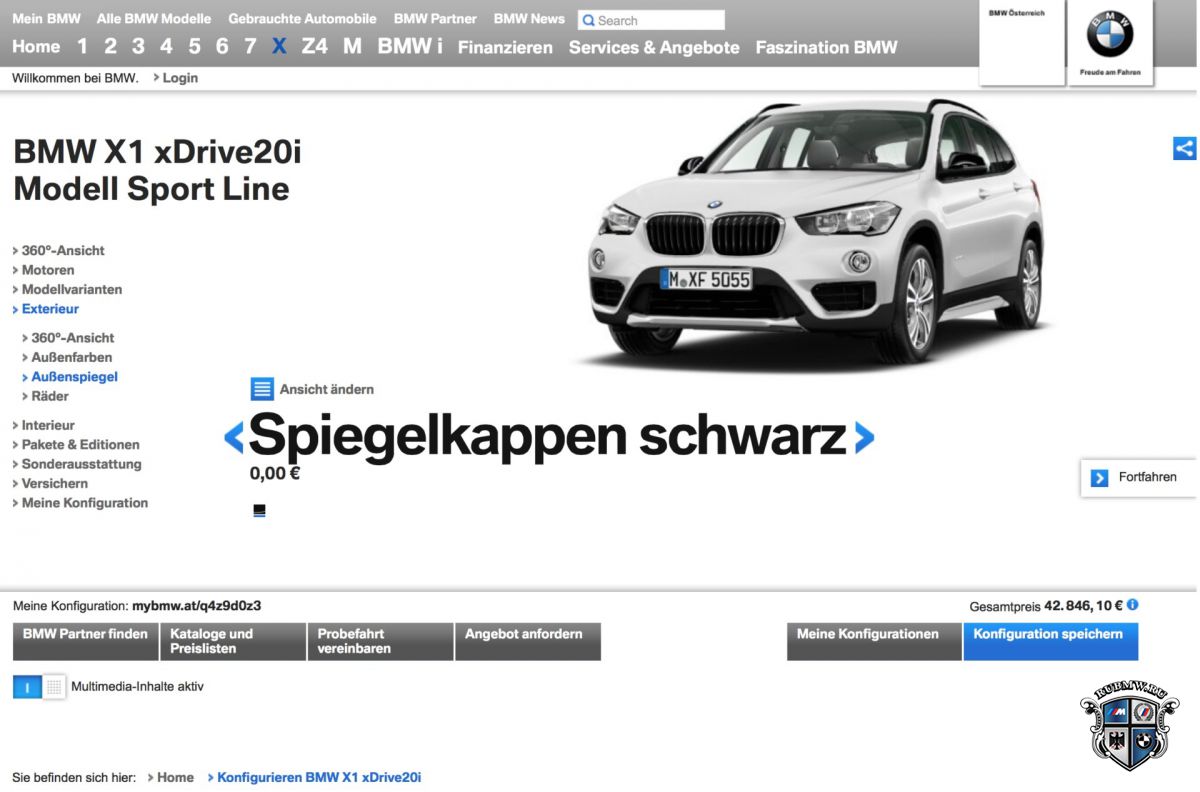Select the 7 series

(250, 47)
